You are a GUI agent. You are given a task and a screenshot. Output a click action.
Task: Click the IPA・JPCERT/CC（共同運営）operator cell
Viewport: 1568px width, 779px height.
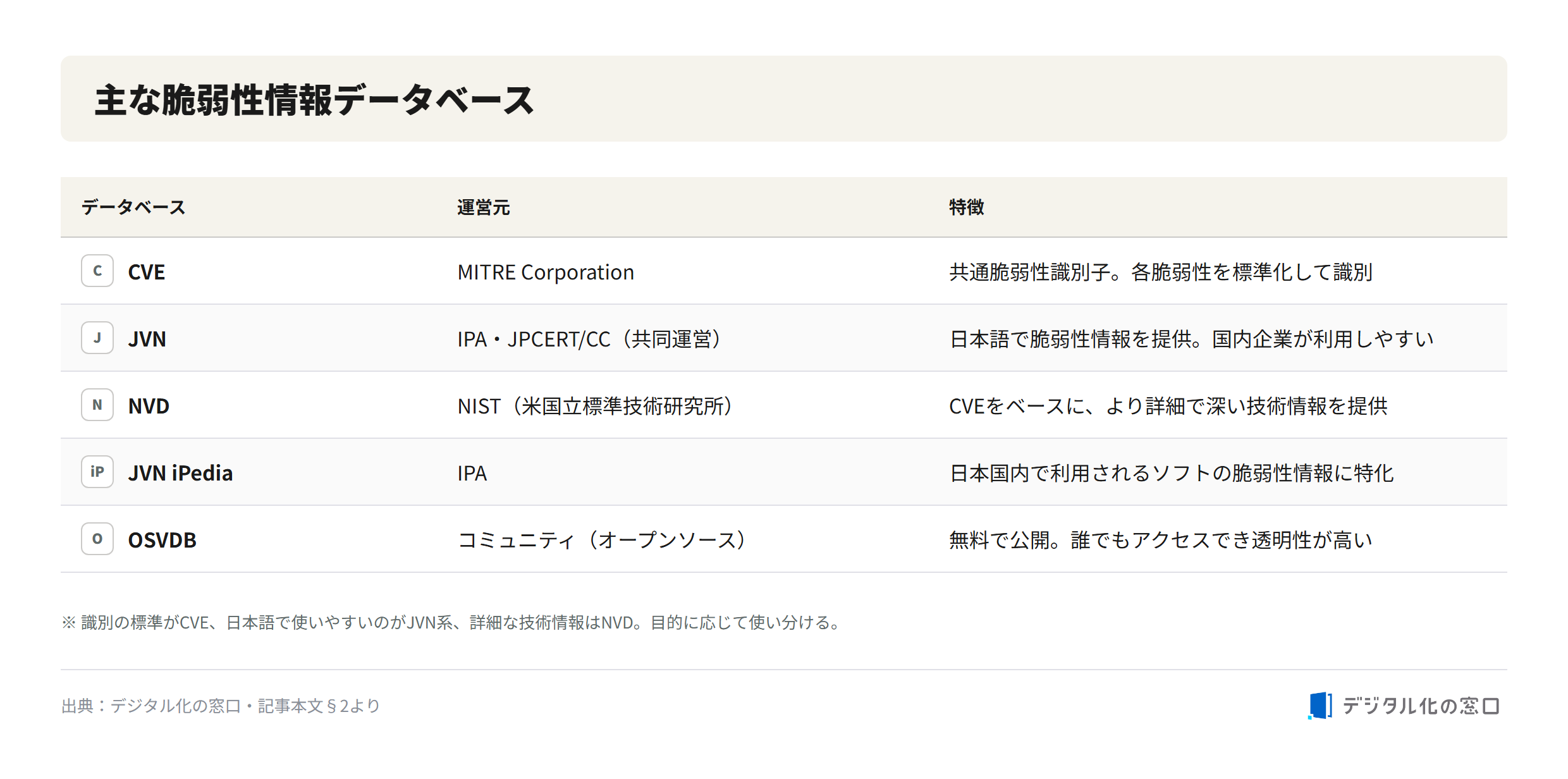[x=589, y=339]
